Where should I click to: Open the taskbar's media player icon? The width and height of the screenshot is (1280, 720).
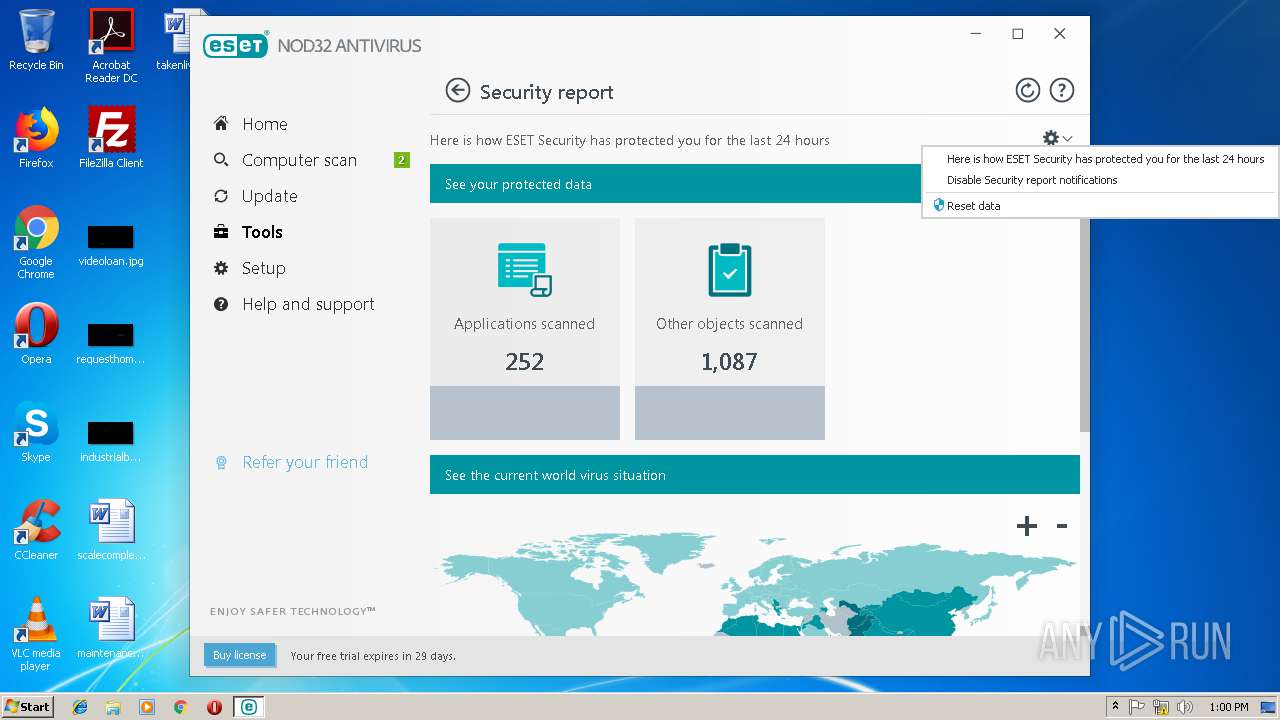(147, 707)
